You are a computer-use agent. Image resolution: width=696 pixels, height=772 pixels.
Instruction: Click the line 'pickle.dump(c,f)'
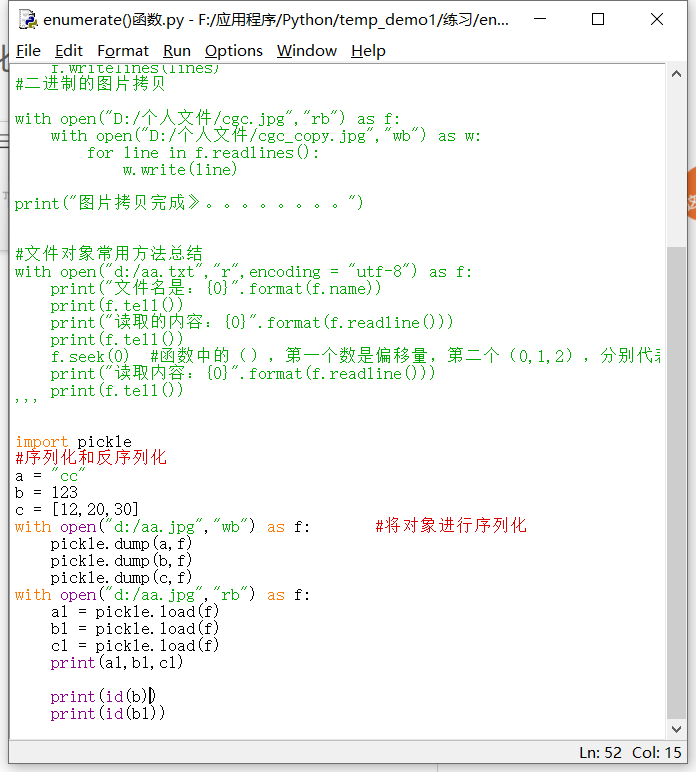coord(121,578)
